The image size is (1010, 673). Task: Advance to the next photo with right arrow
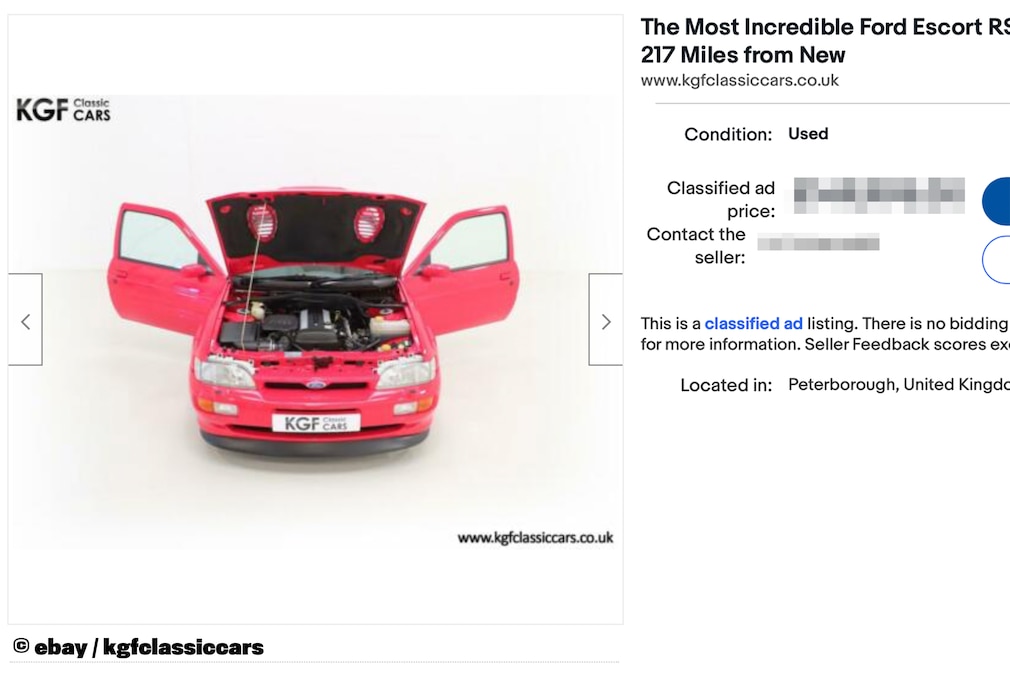[605, 319]
